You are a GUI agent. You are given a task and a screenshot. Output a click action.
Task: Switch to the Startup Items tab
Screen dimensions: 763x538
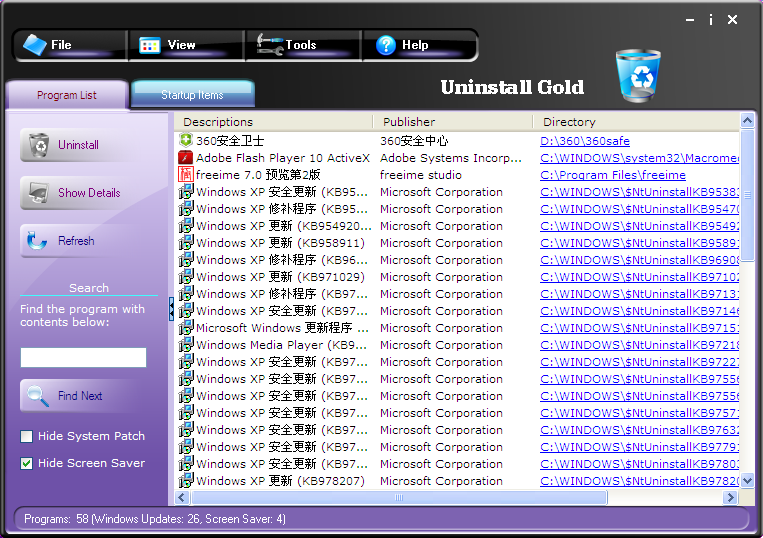pyautogui.click(x=192, y=95)
